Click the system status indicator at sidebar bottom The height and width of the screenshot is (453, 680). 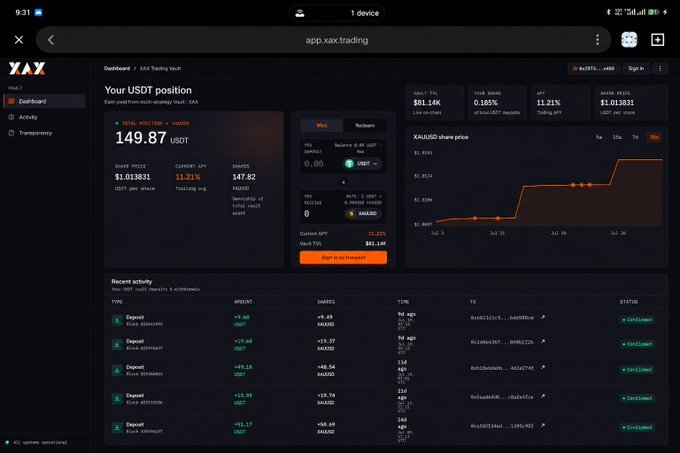37,443
